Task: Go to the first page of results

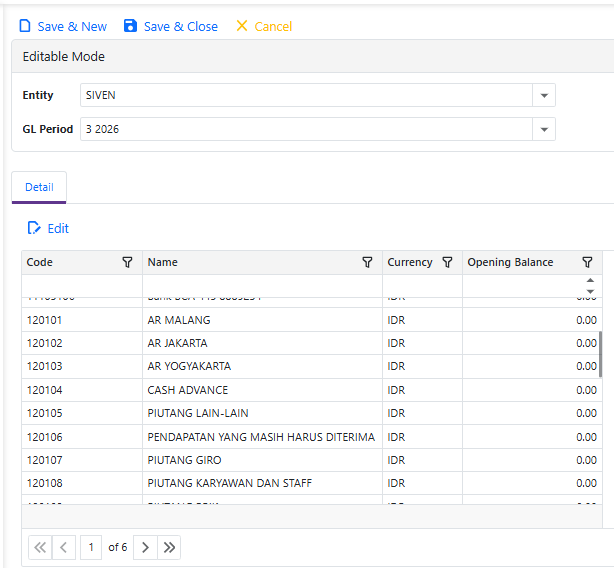Action: click(40, 547)
